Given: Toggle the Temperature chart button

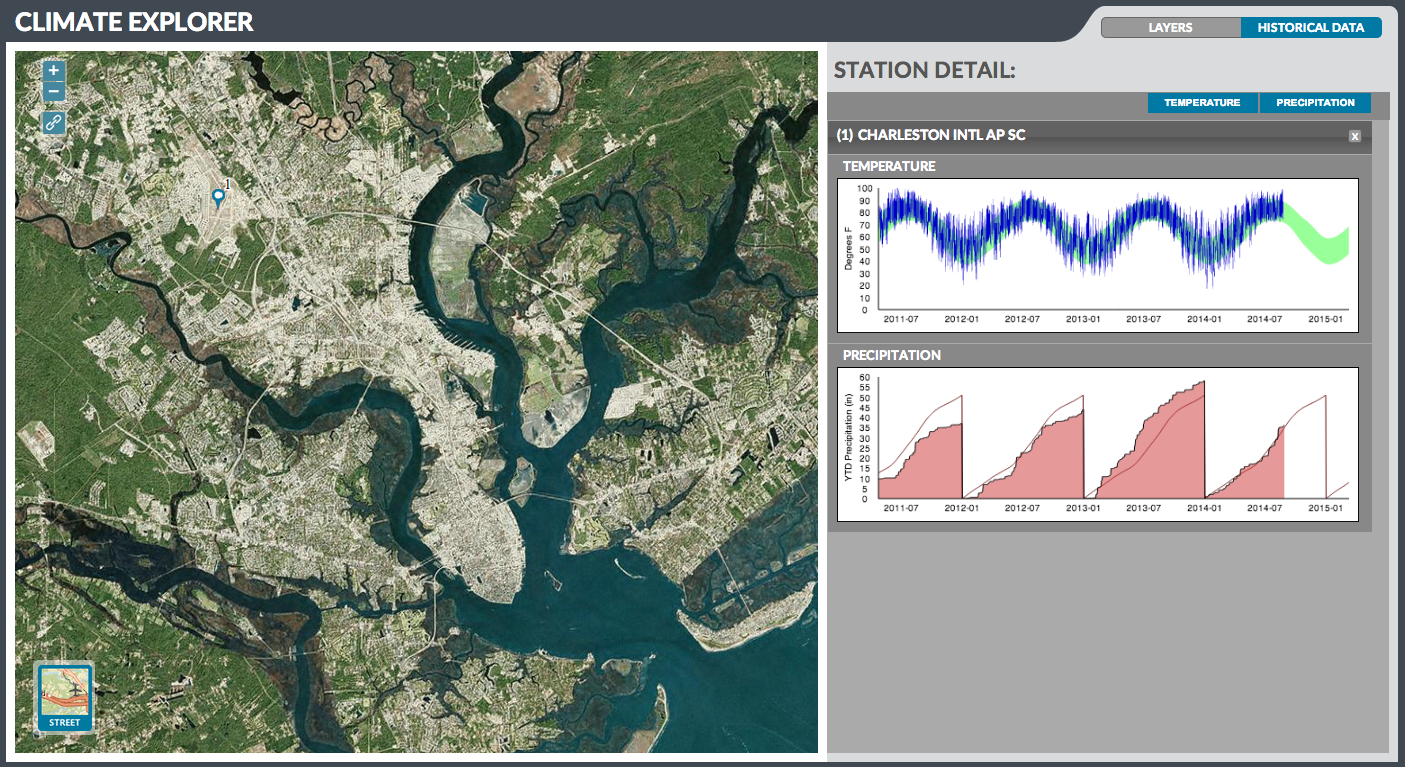Looking at the screenshot, I should click(1202, 102).
